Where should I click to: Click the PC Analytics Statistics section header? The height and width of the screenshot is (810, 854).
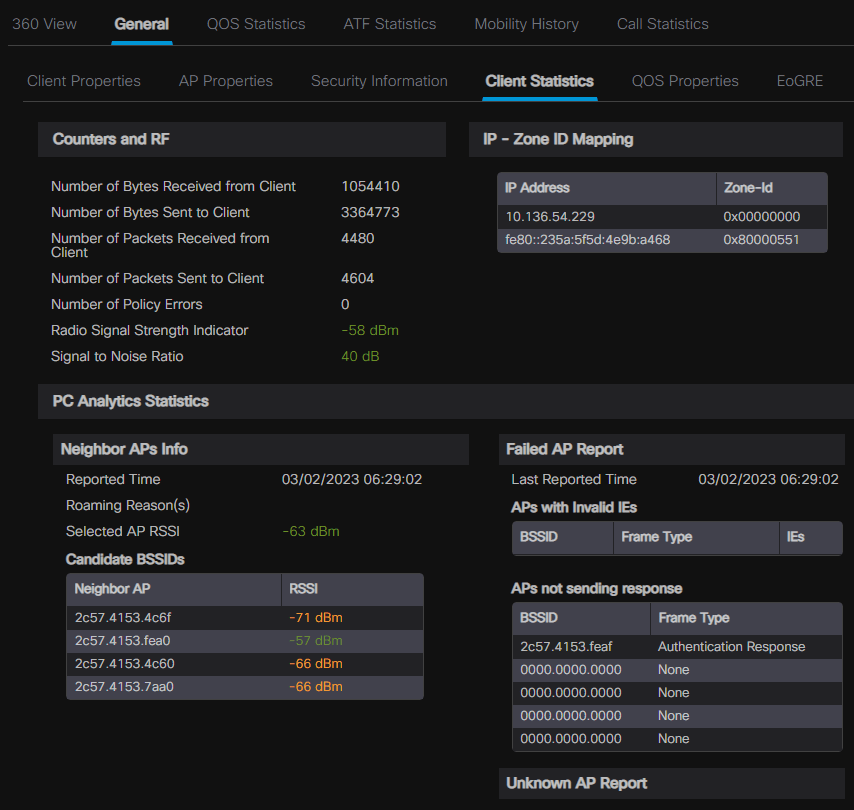point(130,401)
